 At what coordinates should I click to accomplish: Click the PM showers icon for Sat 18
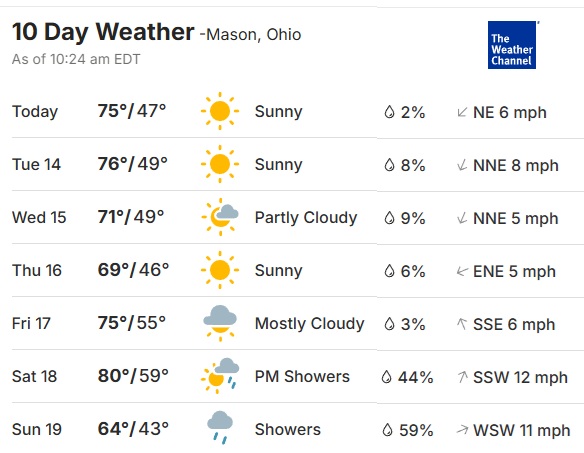(220, 376)
